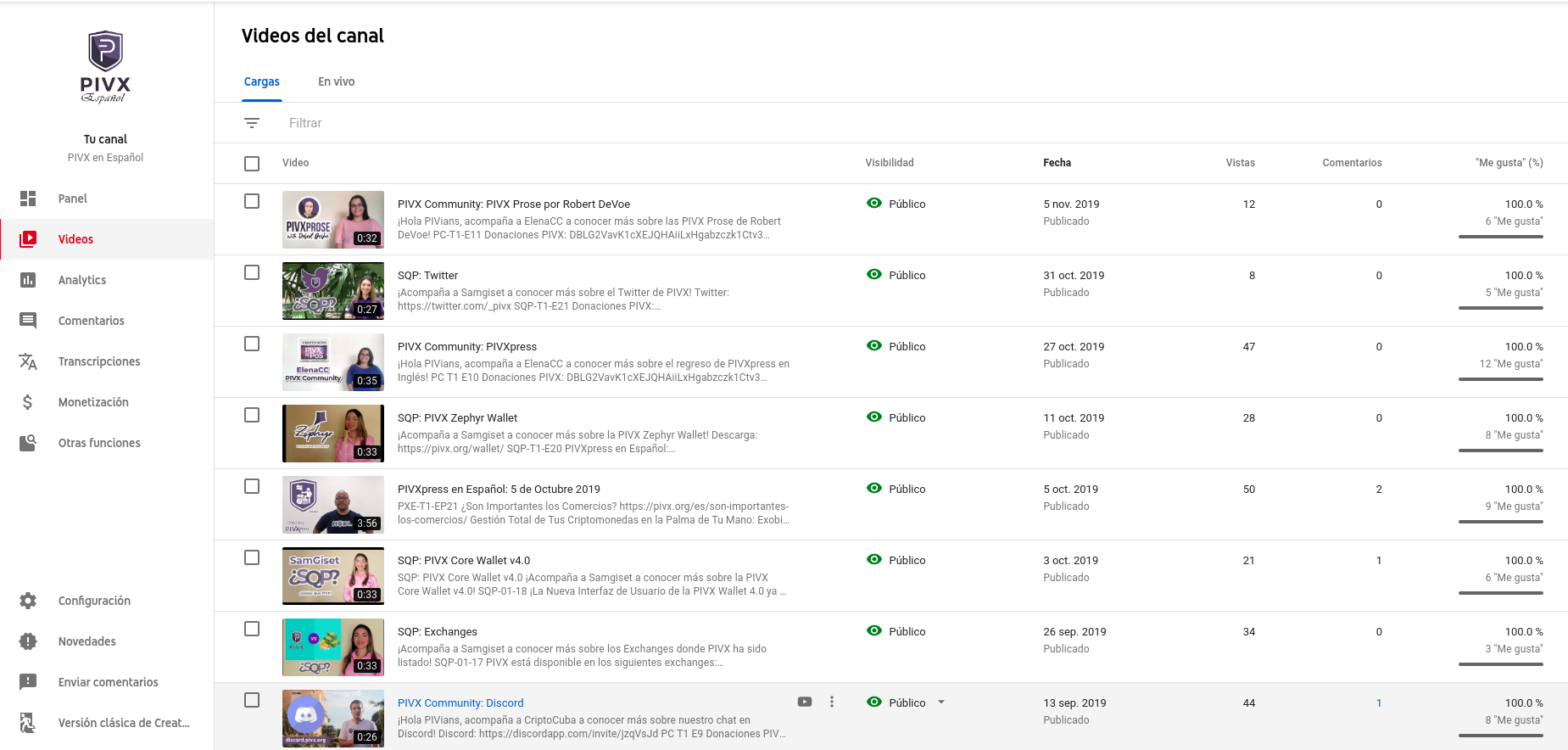Open the PIVX Español channel logo
1568x750 pixels.
(x=106, y=67)
